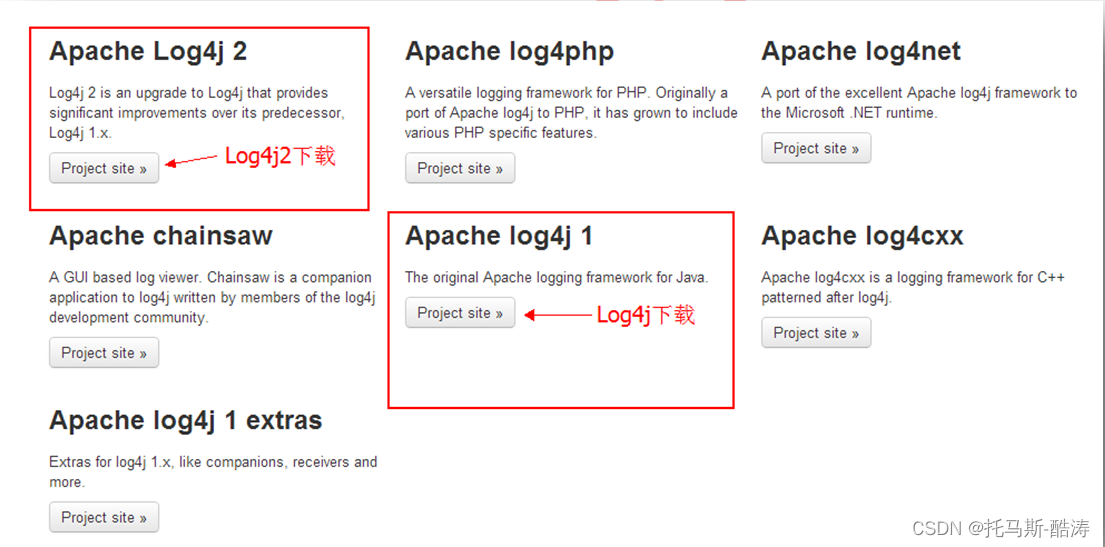Viewport: 1105px width, 547px height.
Task: Click the GUI based log viewer description
Action: pos(211,297)
